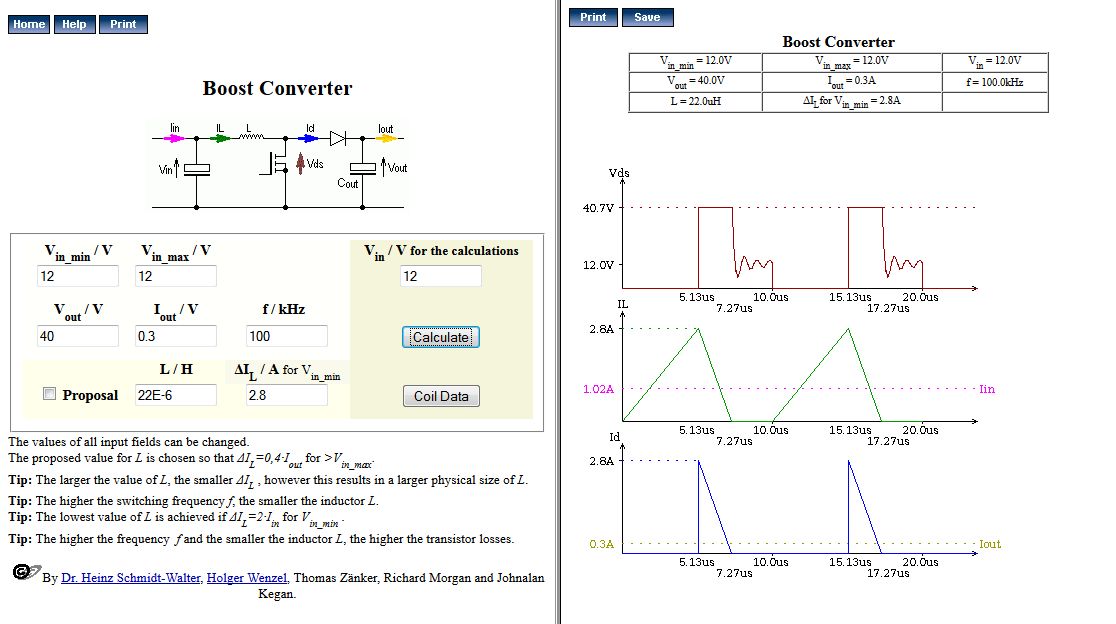
Task: Save the Boost Converter graph results
Action: (647, 17)
